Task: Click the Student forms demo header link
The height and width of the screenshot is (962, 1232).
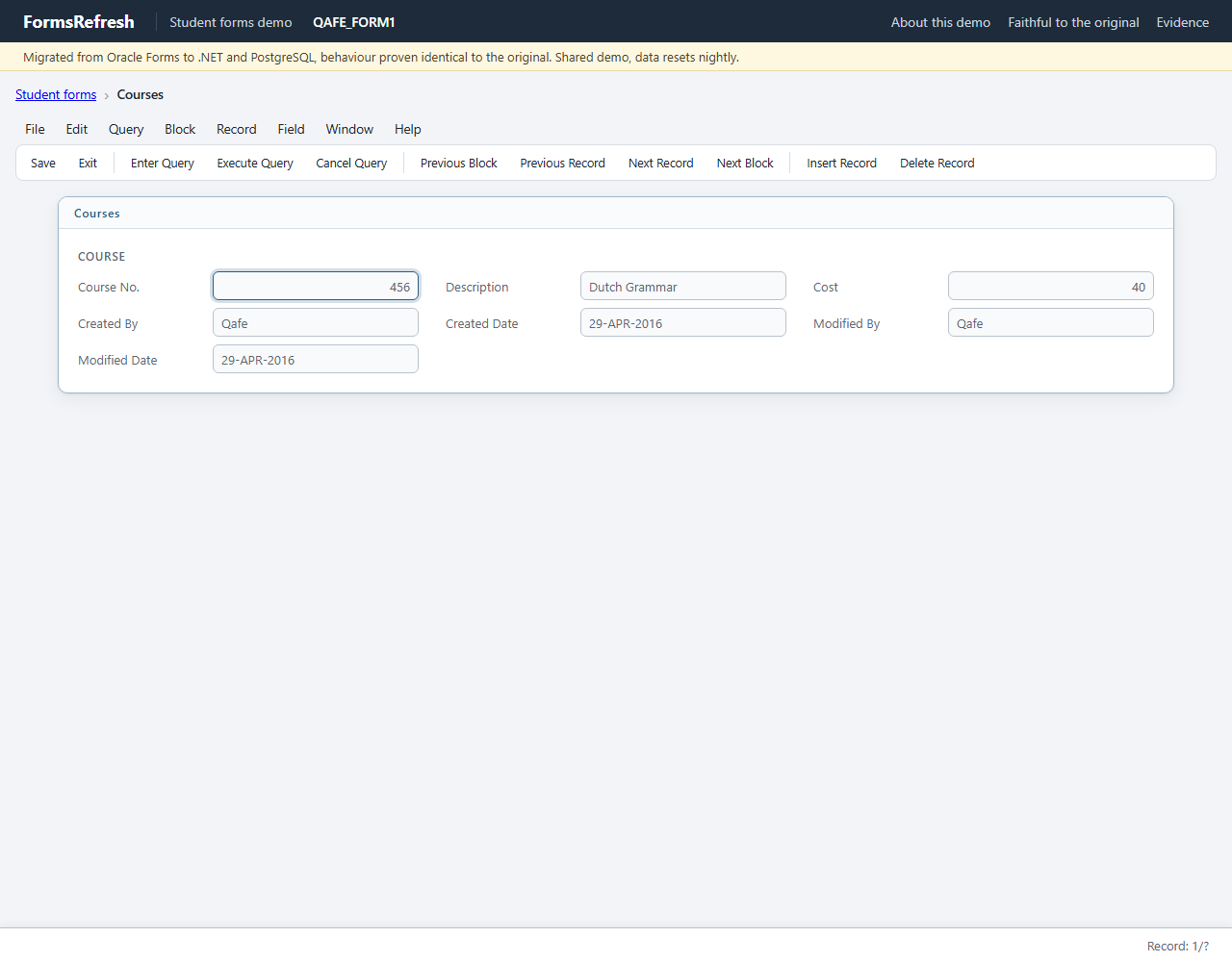Action: point(231,22)
